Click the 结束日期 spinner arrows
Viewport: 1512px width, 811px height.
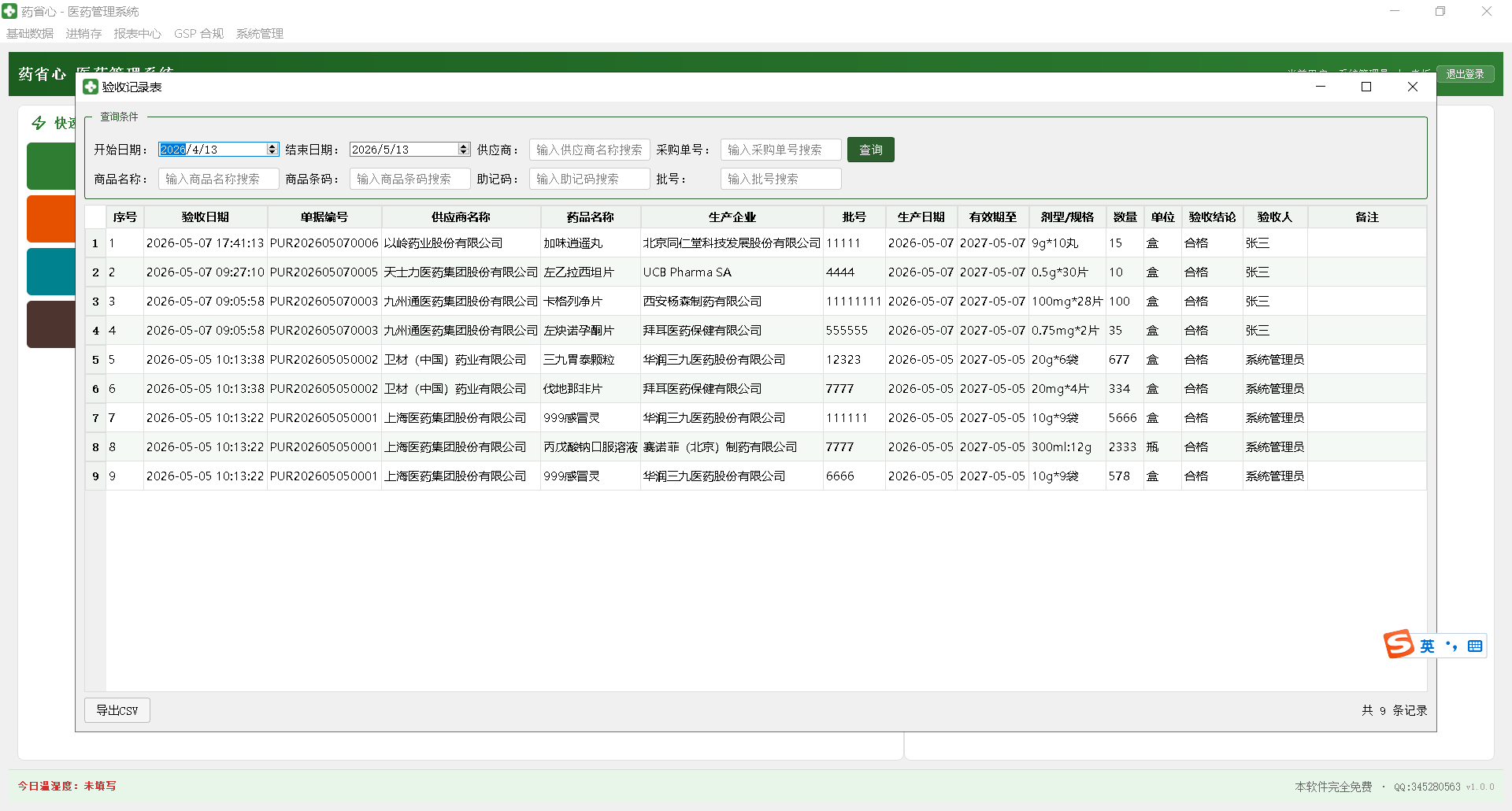(464, 150)
